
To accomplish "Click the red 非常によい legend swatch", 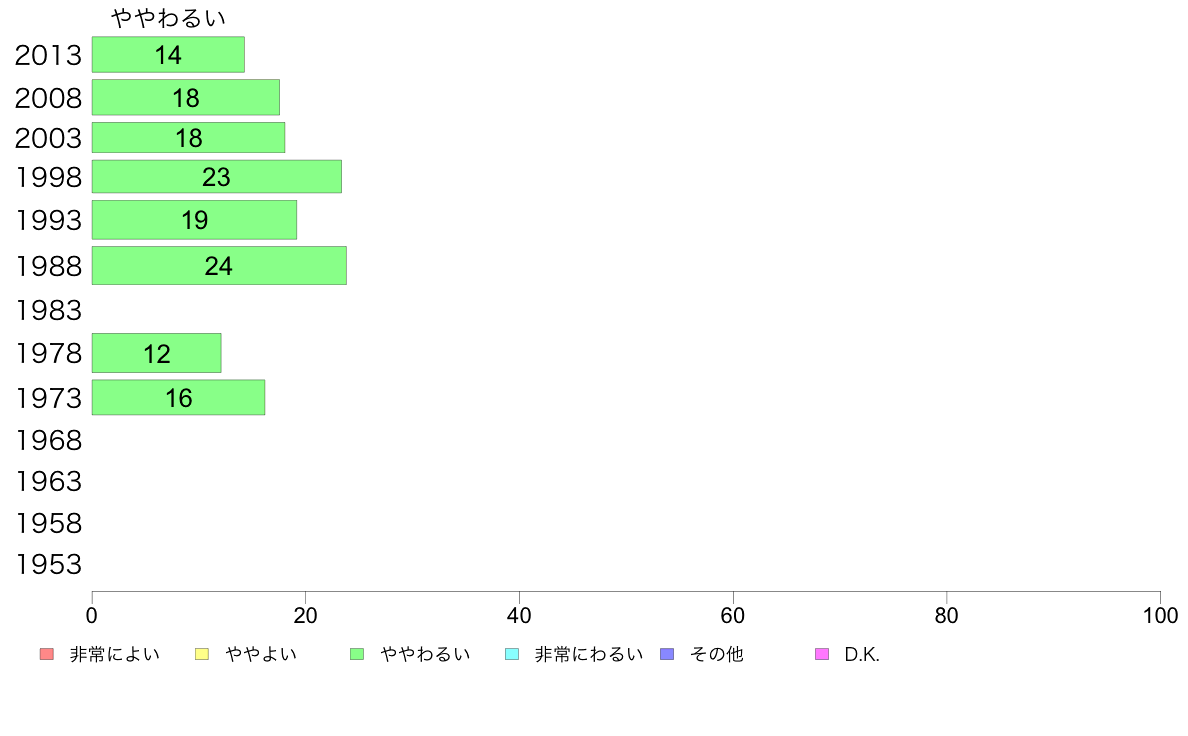I will click(47, 654).
